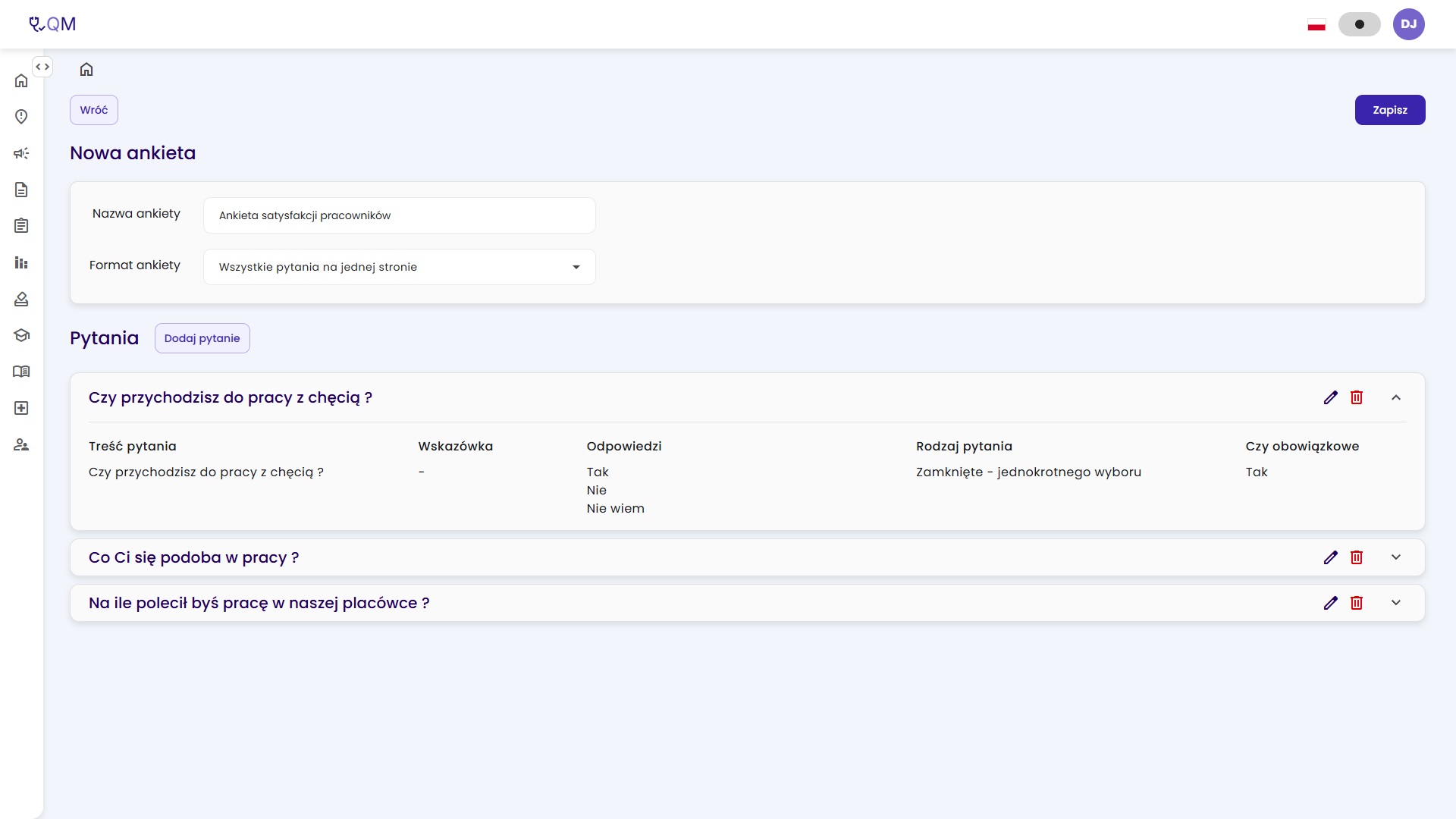Open the home icon in the sidebar
This screenshot has height=819, width=1456.
point(21,80)
